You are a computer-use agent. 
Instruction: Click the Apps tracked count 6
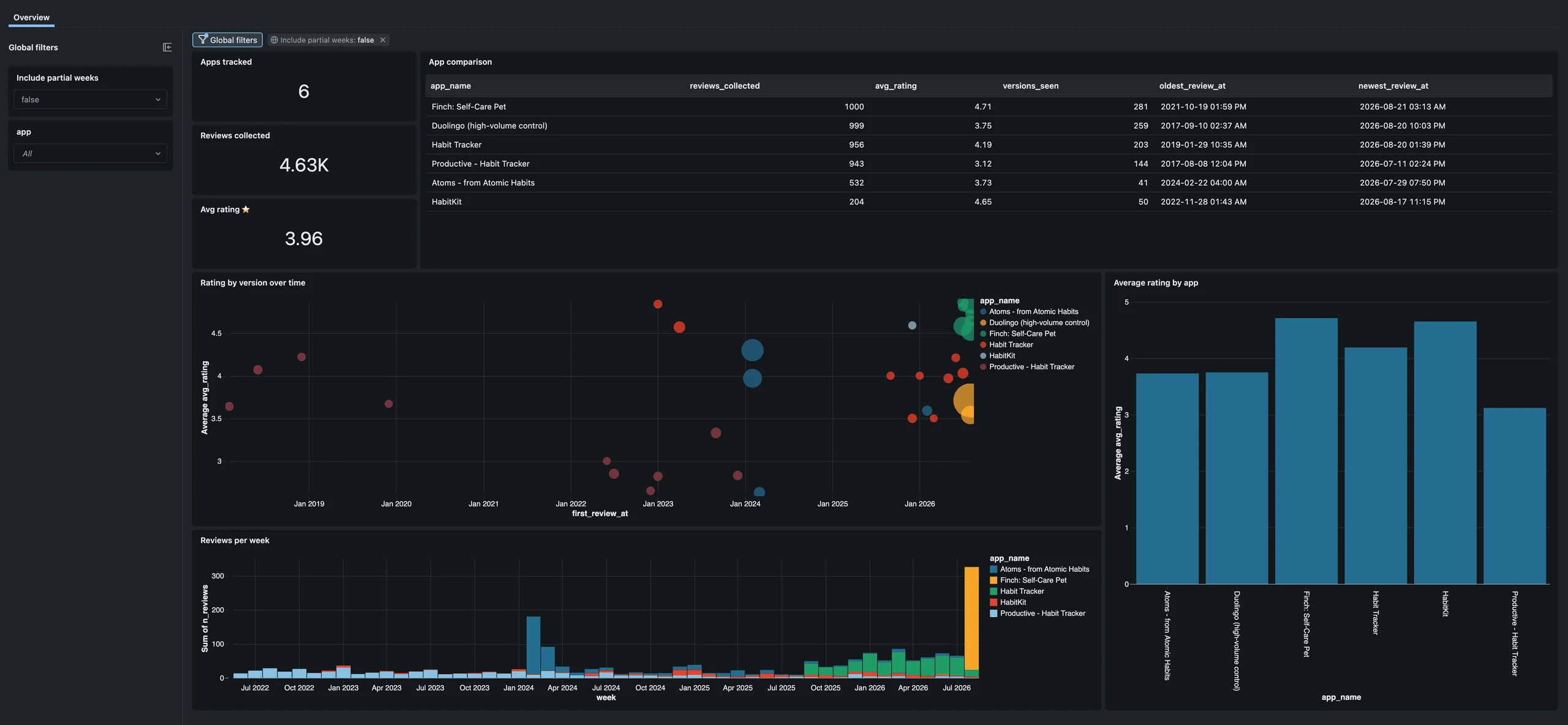pos(304,91)
